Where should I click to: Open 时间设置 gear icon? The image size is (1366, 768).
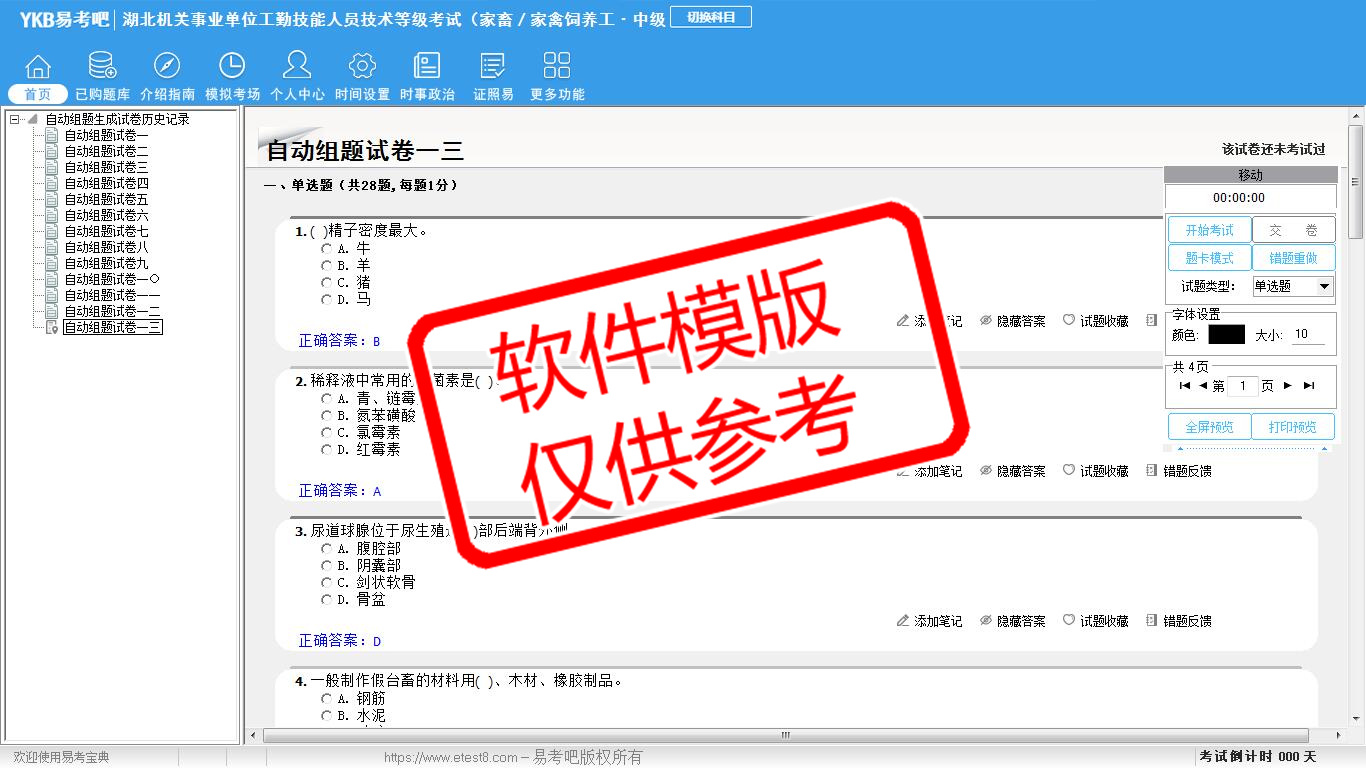pyautogui.click(x=362, y=67)
